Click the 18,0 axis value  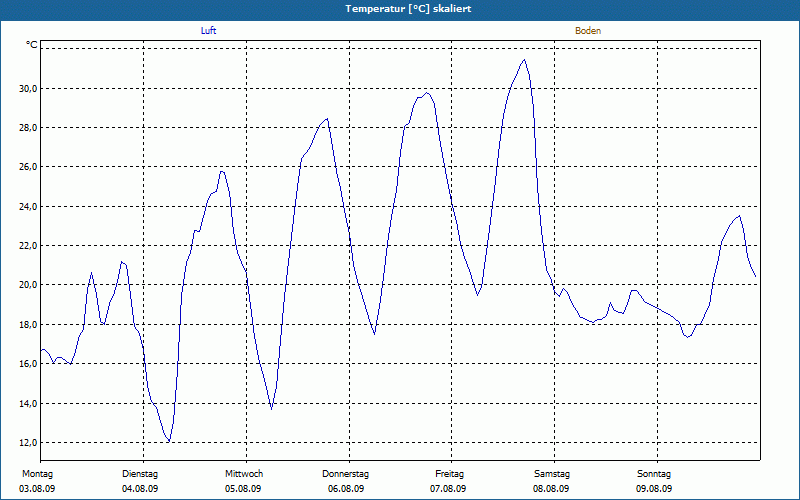[29, 324]
